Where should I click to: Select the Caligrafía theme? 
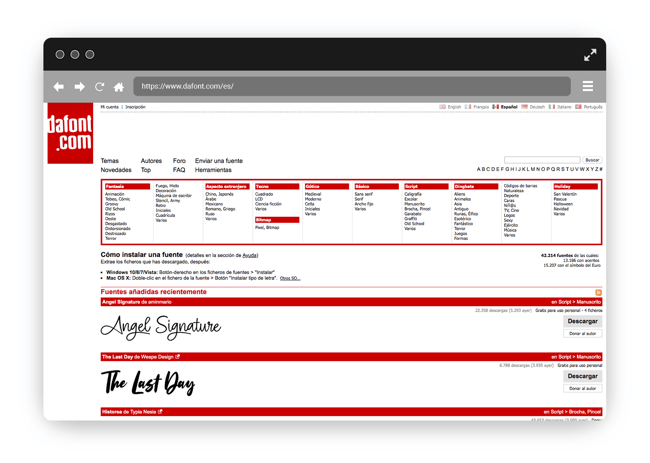click(x=413, y=194)
